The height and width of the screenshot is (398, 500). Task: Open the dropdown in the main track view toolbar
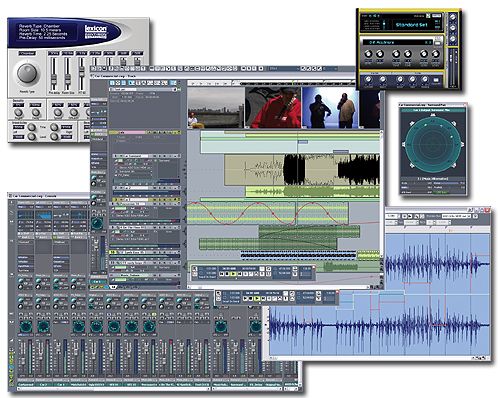pyautogui.click(x=284, y=68)
